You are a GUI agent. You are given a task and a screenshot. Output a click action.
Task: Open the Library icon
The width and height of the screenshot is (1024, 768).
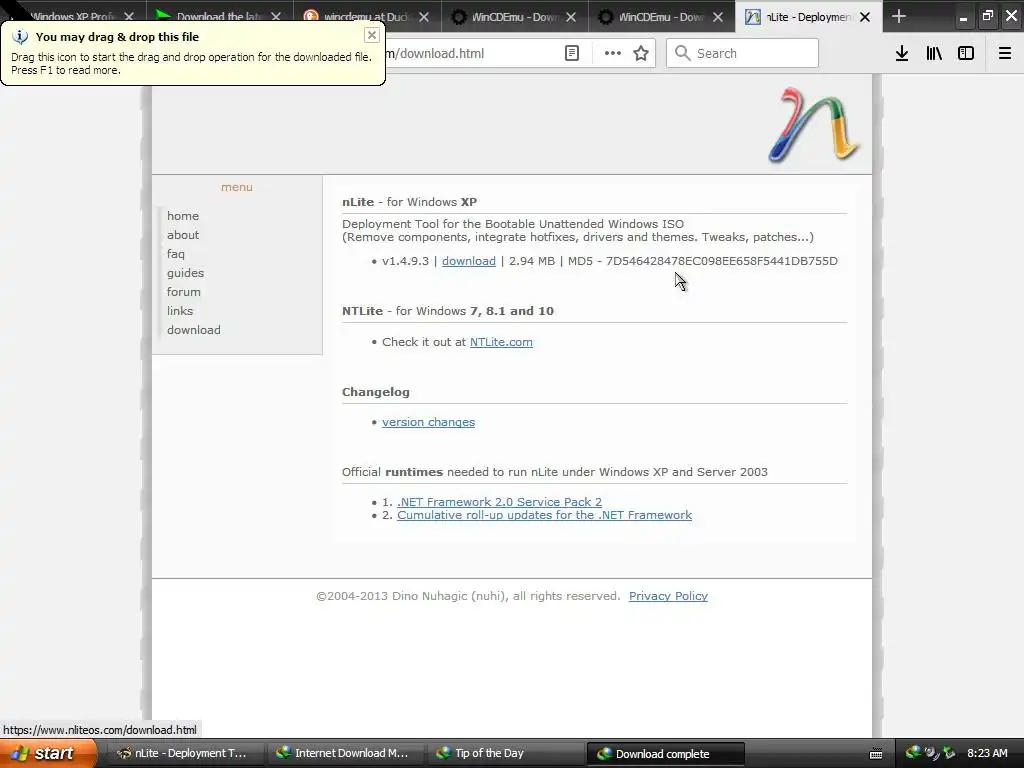(x=934, y=54)
